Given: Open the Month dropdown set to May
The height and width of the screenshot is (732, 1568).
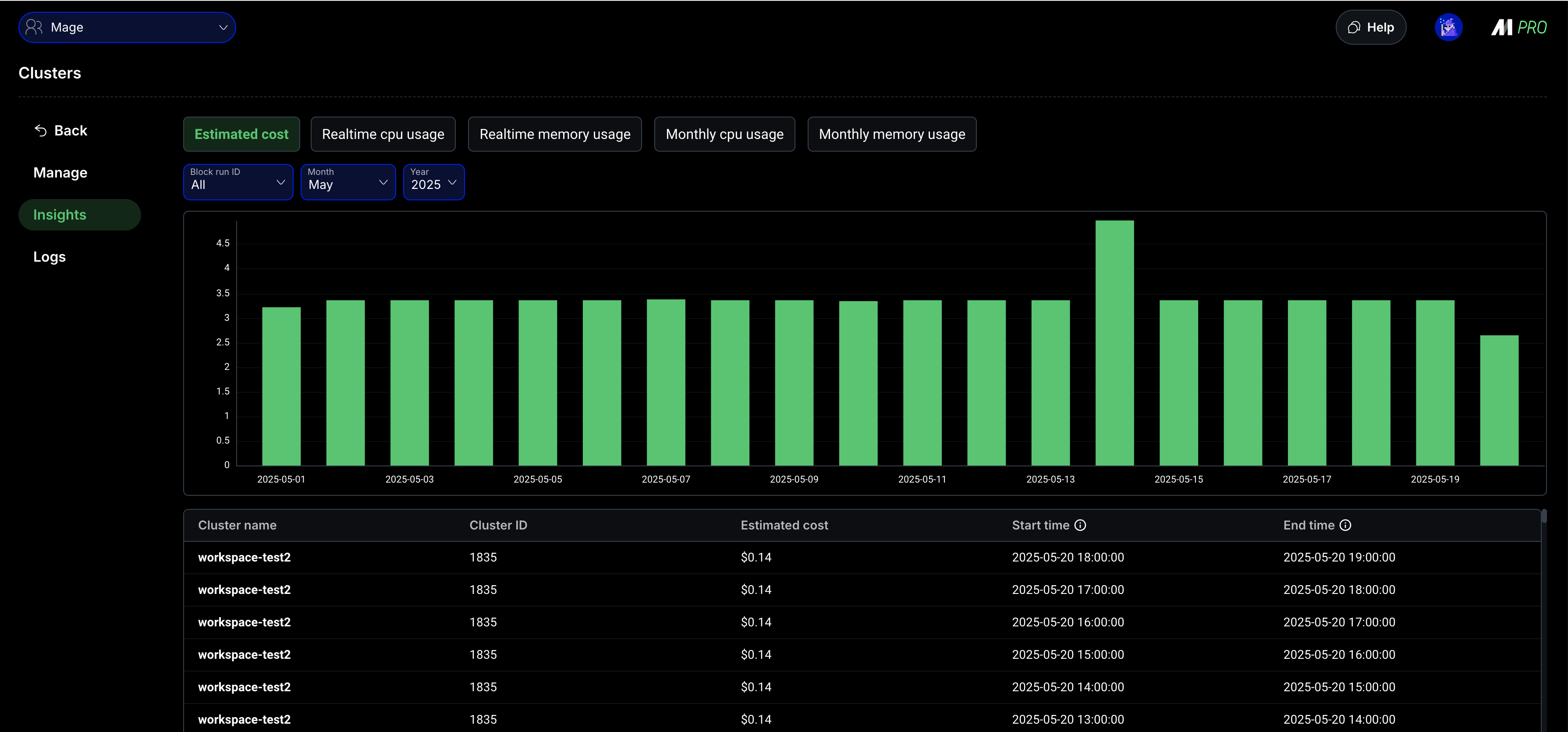Looking at the screenshot, I should tap(348, 181).
